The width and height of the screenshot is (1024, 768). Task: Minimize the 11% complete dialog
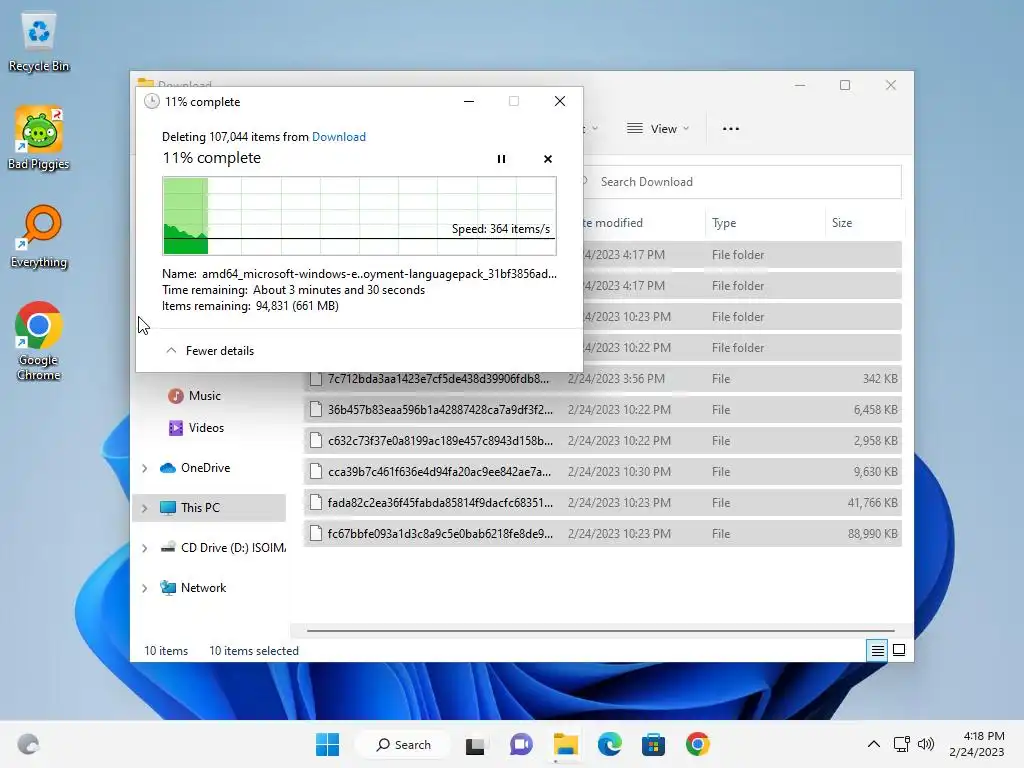(469, 101)
